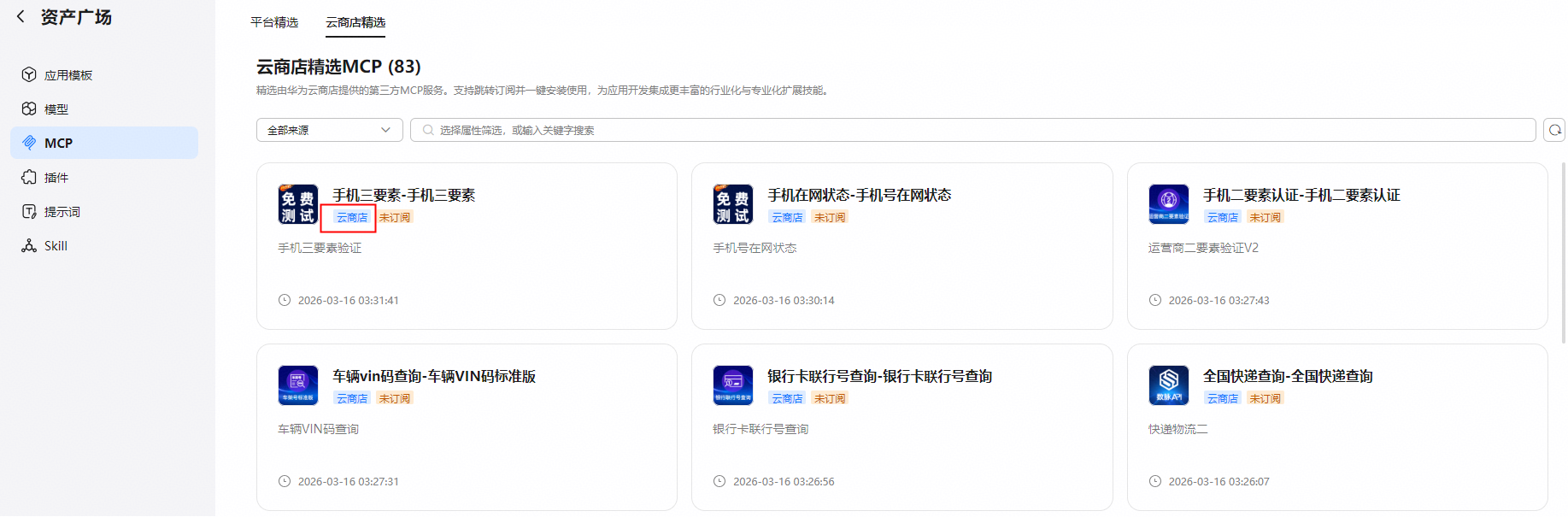Click the MCP sidebar icon
The height and width of the screenshot is (517, 1568).
tap(29, 143)
